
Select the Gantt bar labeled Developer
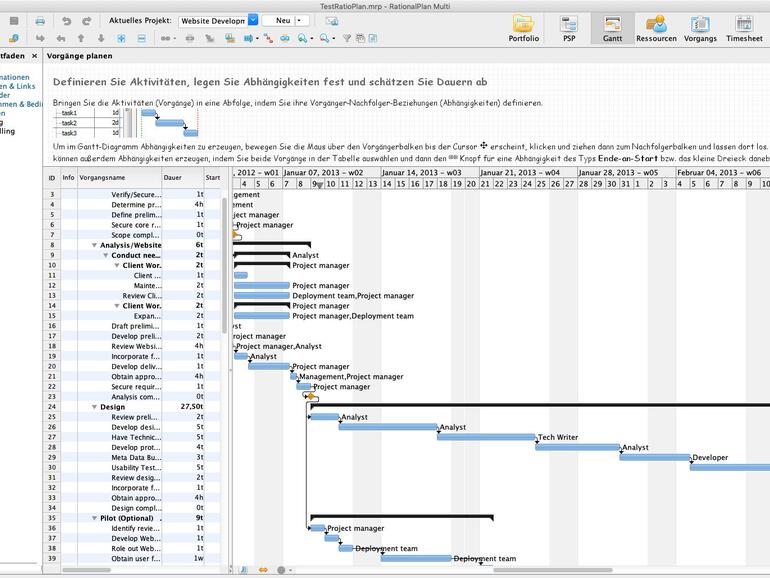click(655, 457)
